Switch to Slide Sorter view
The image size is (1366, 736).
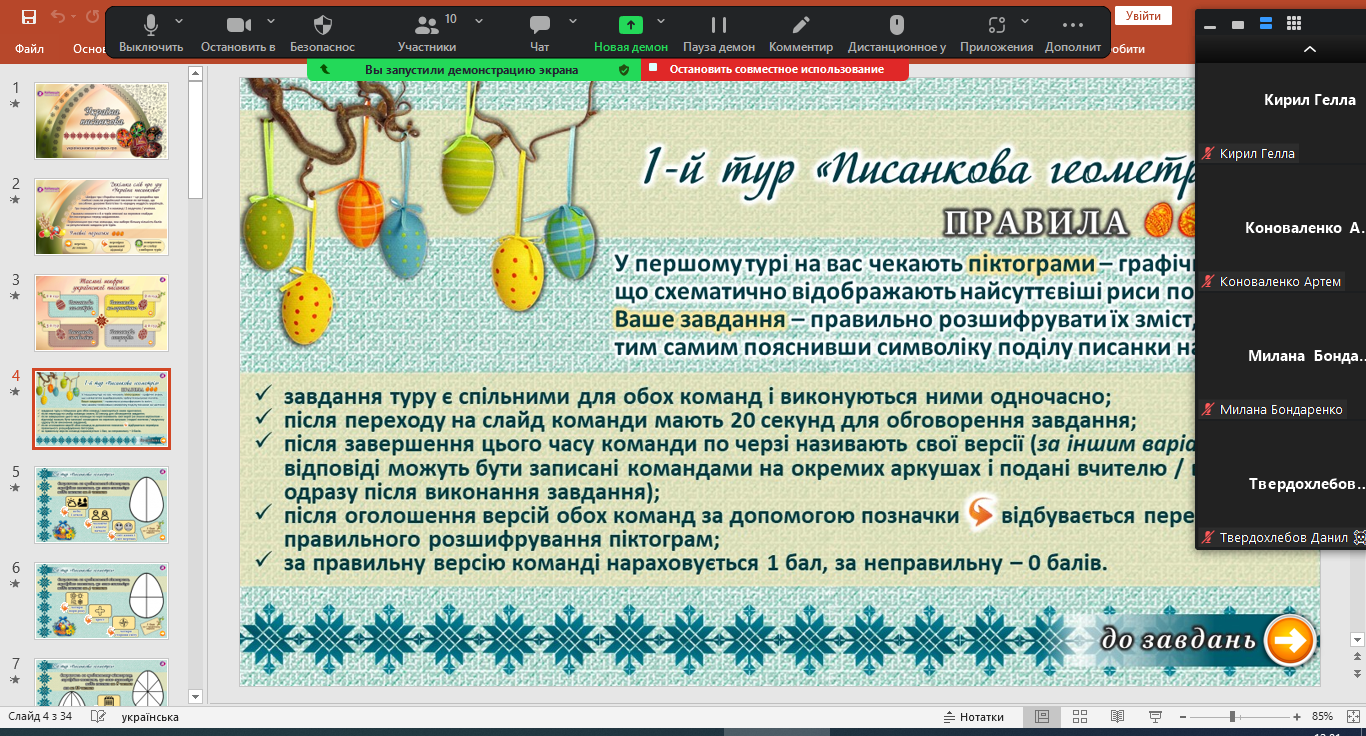pyautogui.click(x=1080, y=717)
